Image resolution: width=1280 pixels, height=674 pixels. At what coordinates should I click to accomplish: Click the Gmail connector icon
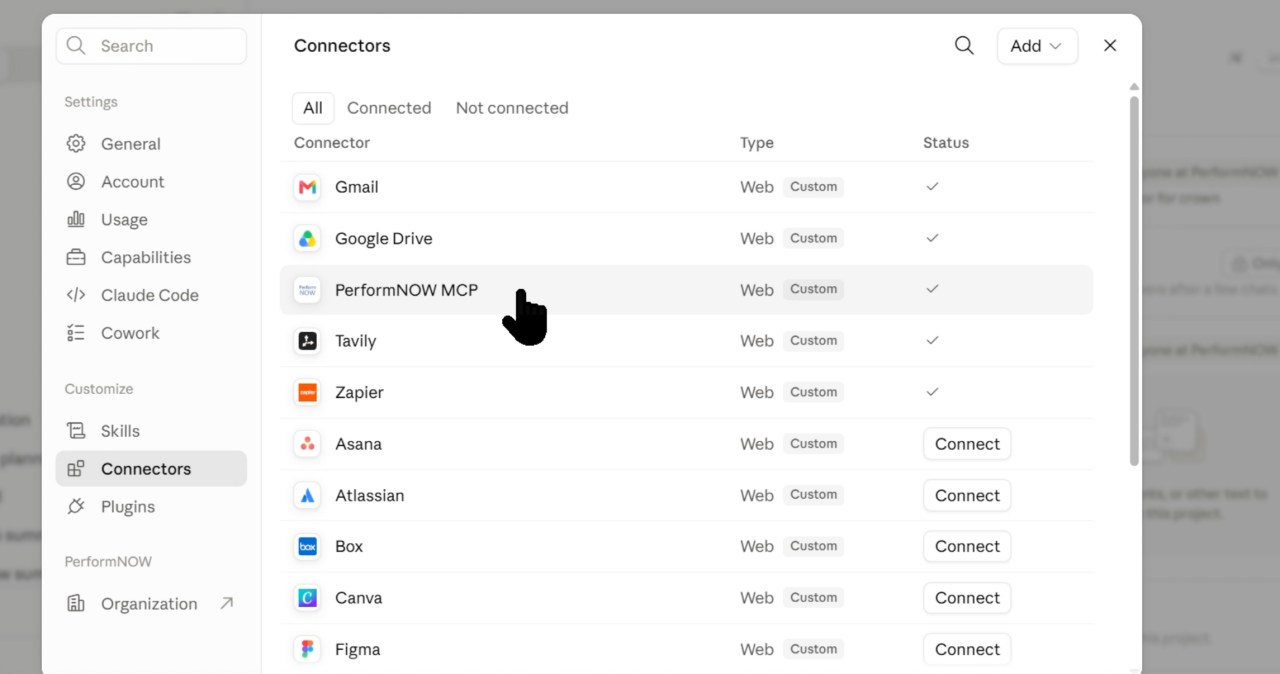click(x=307, y=187)
